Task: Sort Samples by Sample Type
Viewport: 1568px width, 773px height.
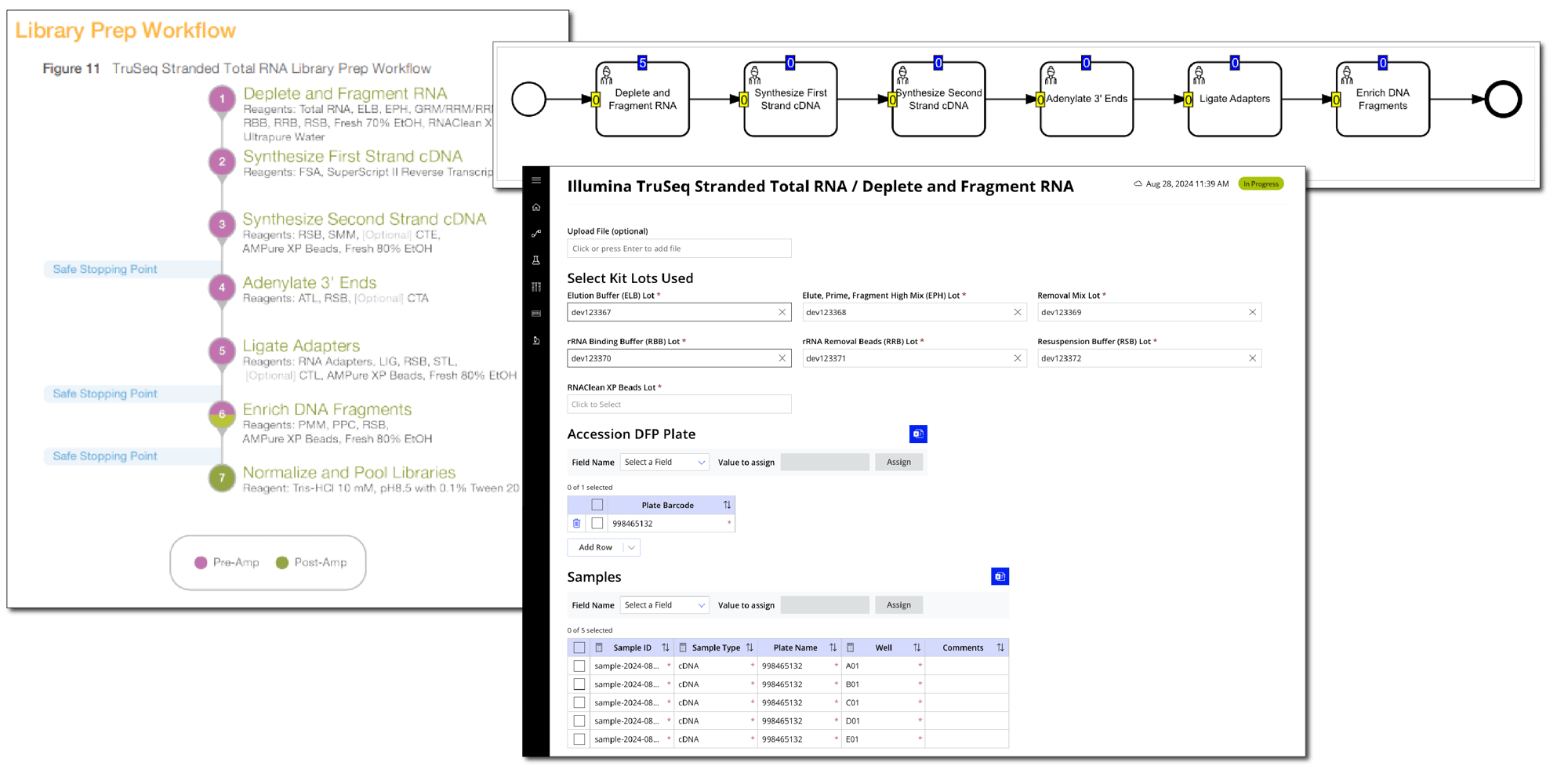Action: point(750,648)
